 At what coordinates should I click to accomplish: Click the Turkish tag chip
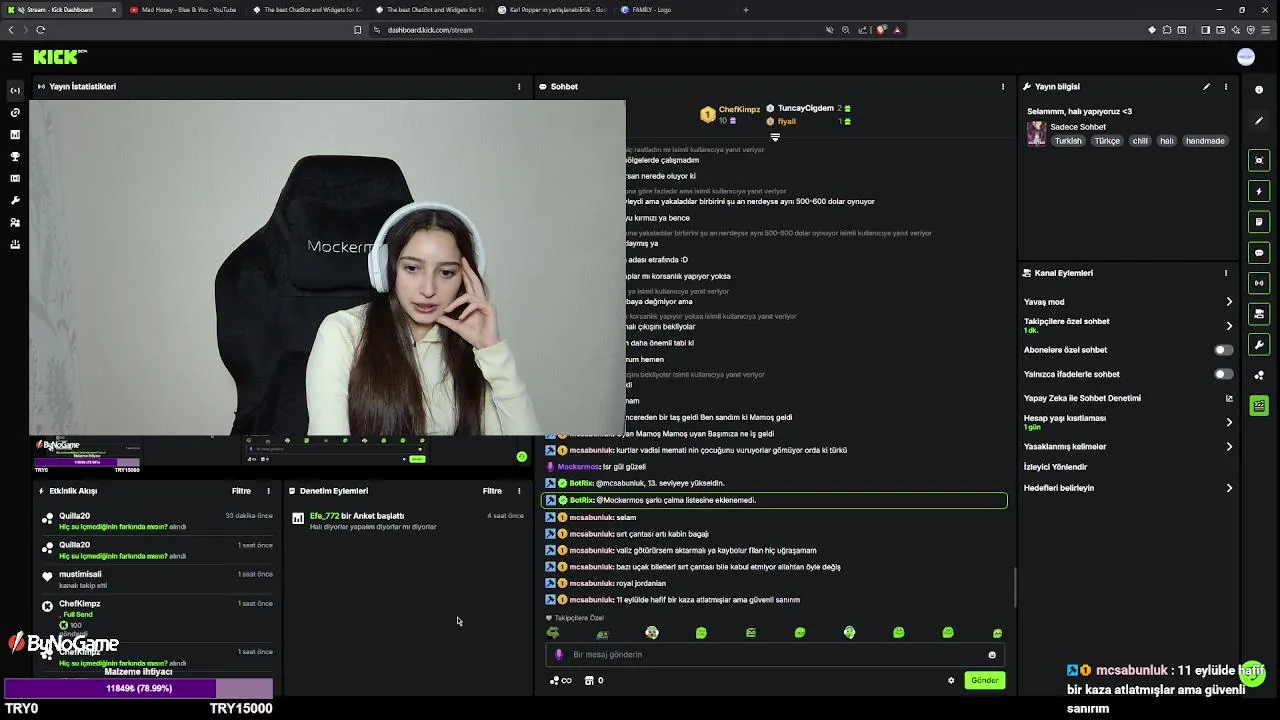[1068, 141]
